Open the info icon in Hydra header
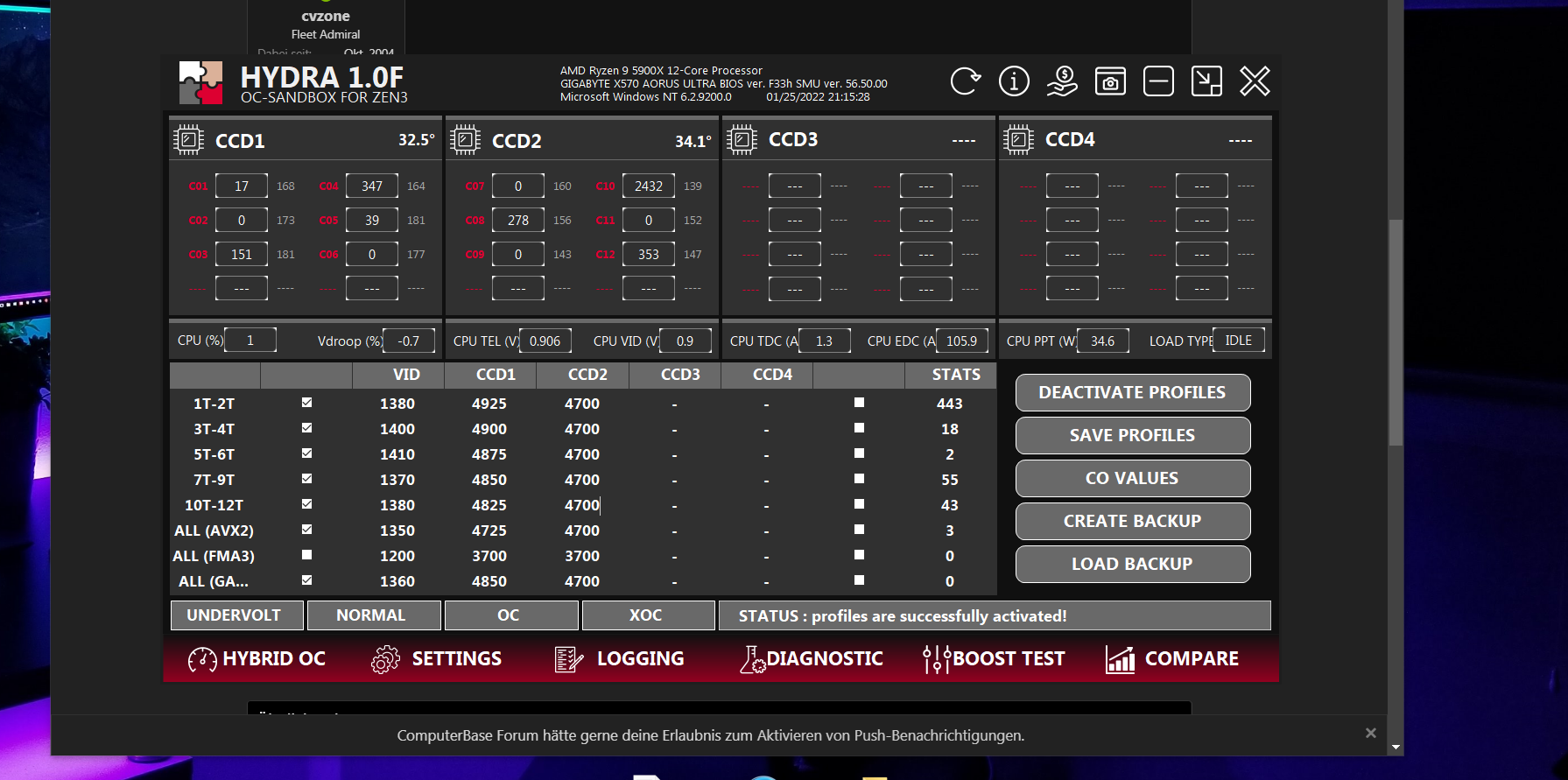1568x780 pixels. point(1014,81)
